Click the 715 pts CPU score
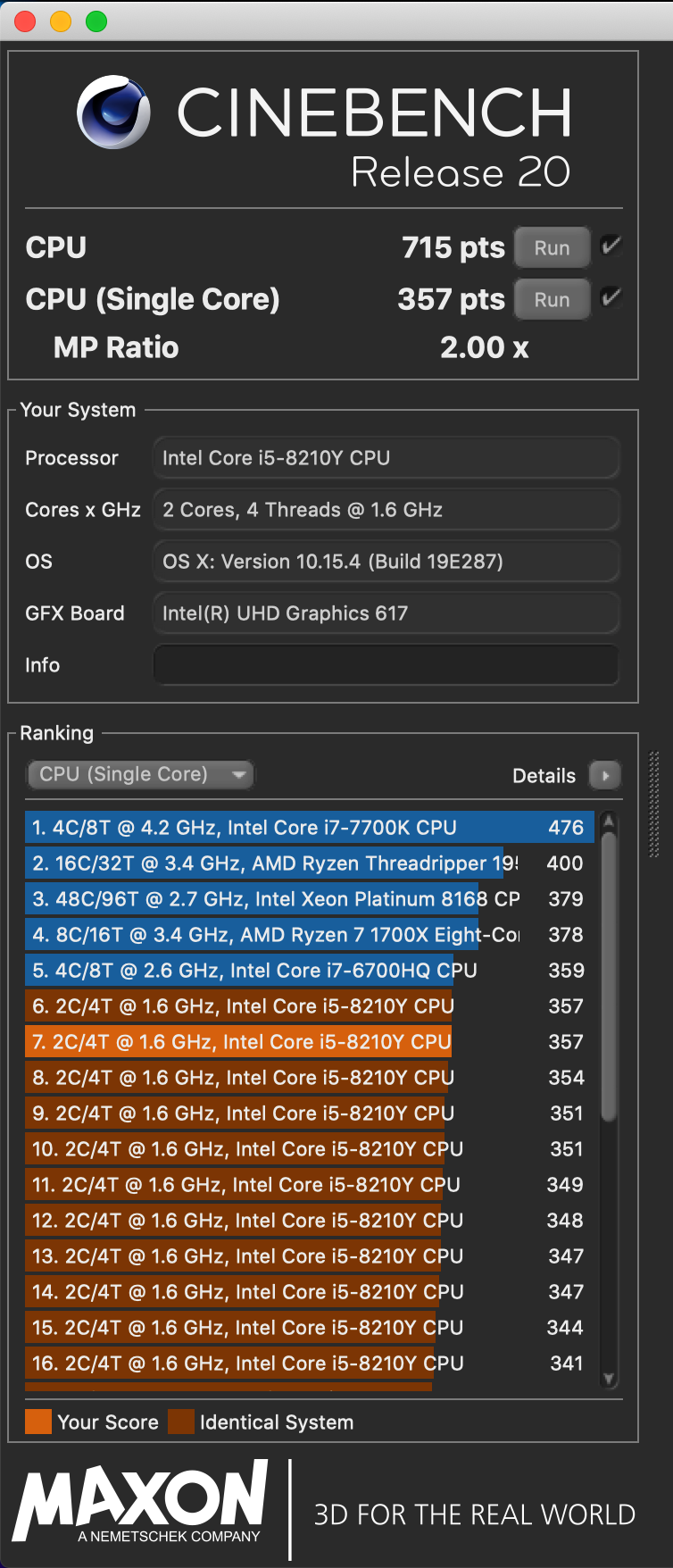673x1568 pixels. tap(453, 247)
